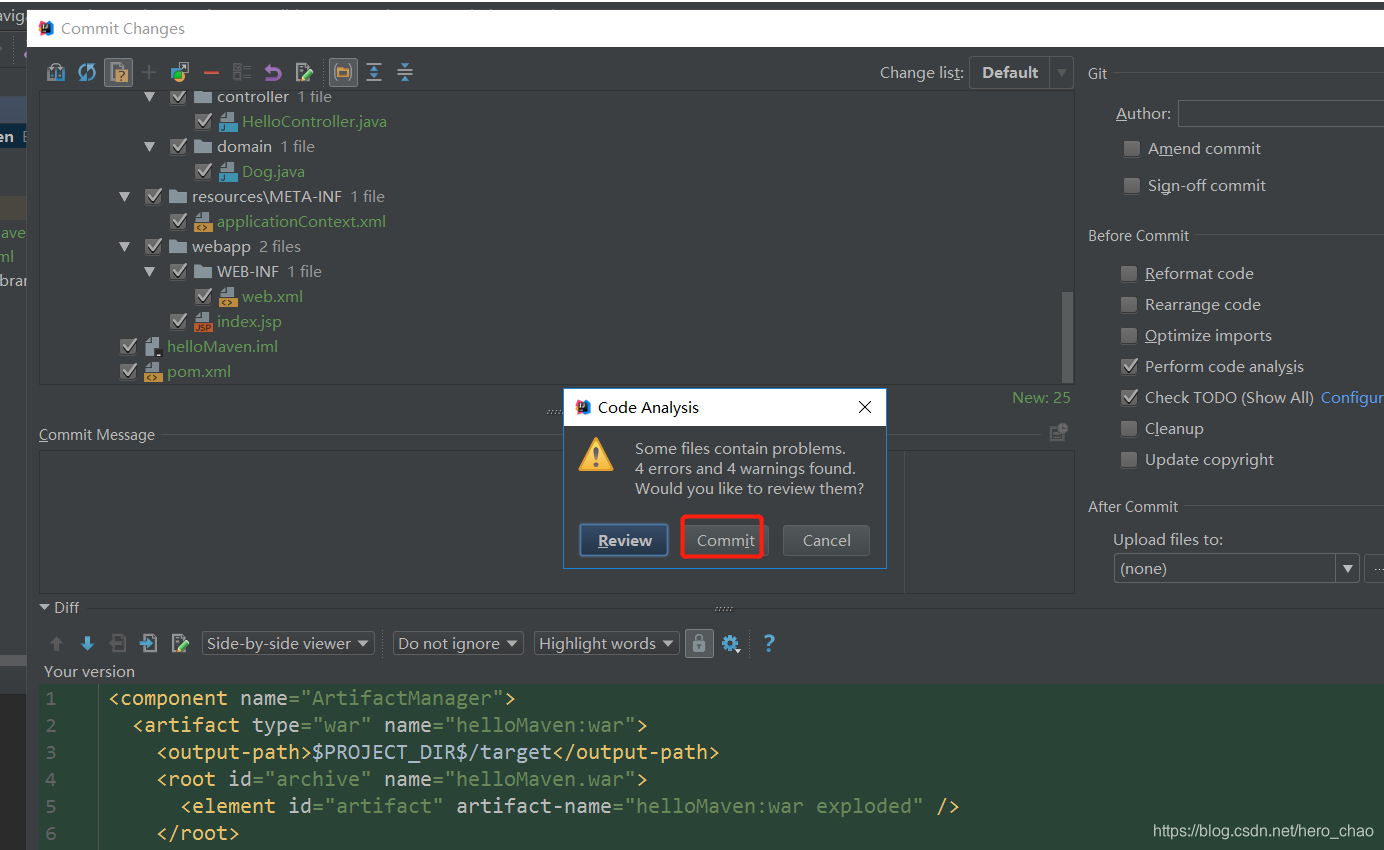Enable the Amend commit checkbox
Image resolution: width=1384 pixels, height=850 pixels.
click(1132, 148)
